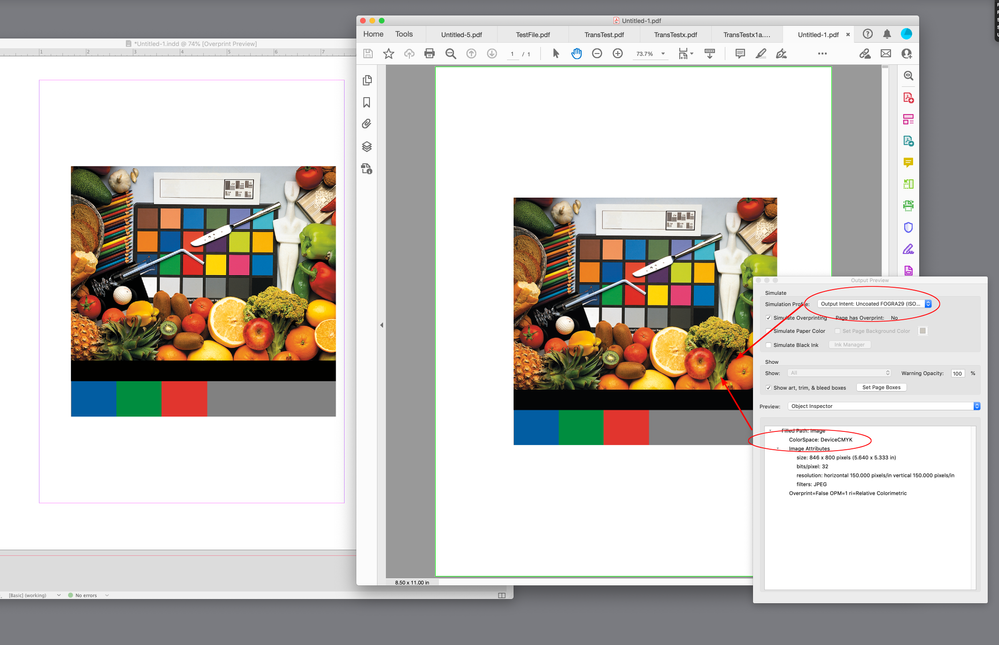Open the yellow Comment tool in right pane
Image resolution: width=999 pixels, height=645 pixels.
909,163
